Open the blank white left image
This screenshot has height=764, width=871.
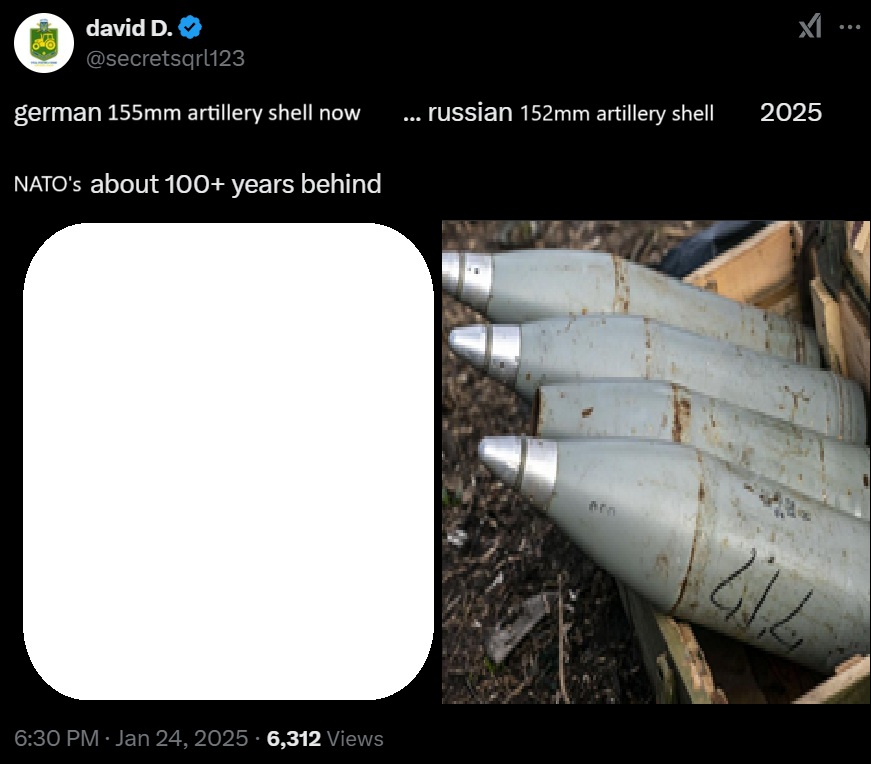[x=228, y=461]
